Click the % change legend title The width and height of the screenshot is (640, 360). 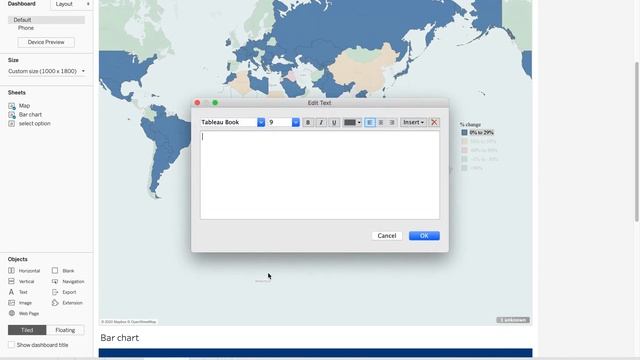coord(470,124)
